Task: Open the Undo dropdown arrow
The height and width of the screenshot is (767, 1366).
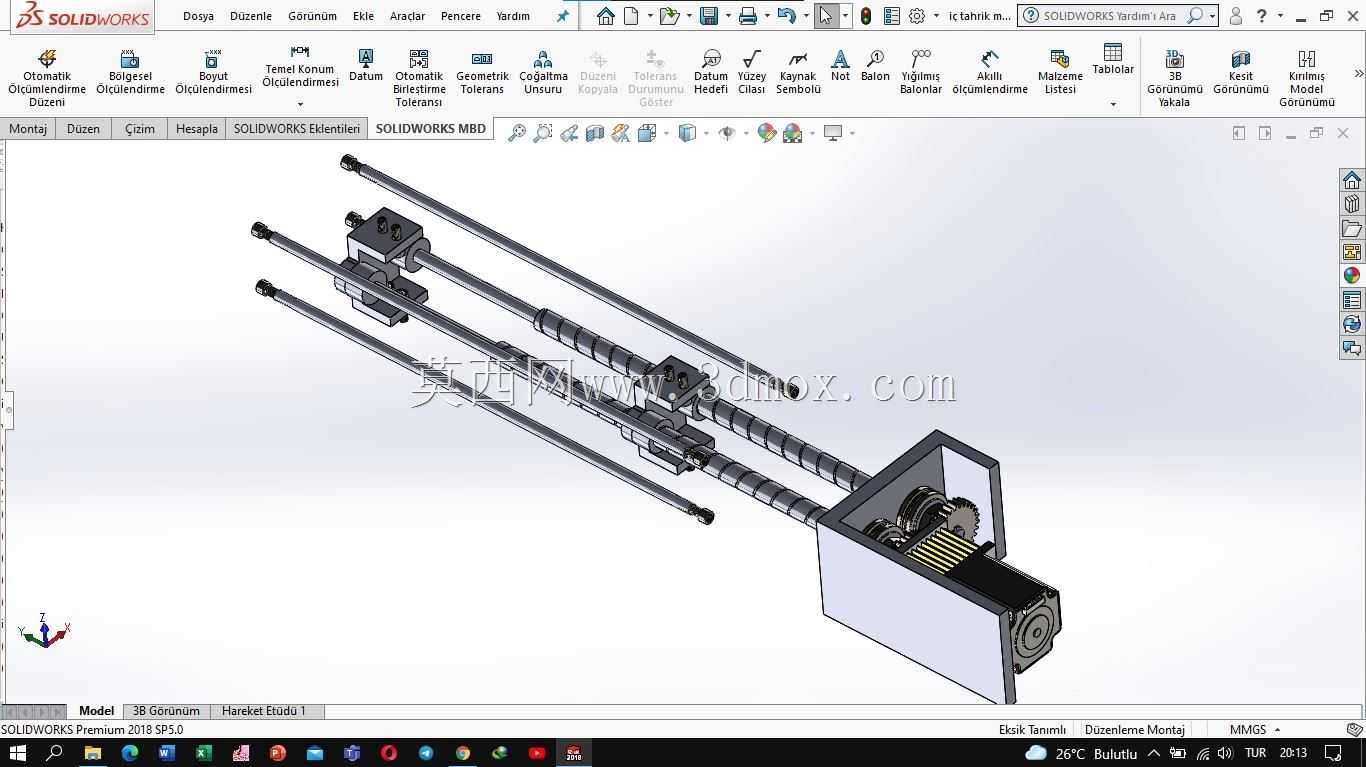Action: [806, 16]
